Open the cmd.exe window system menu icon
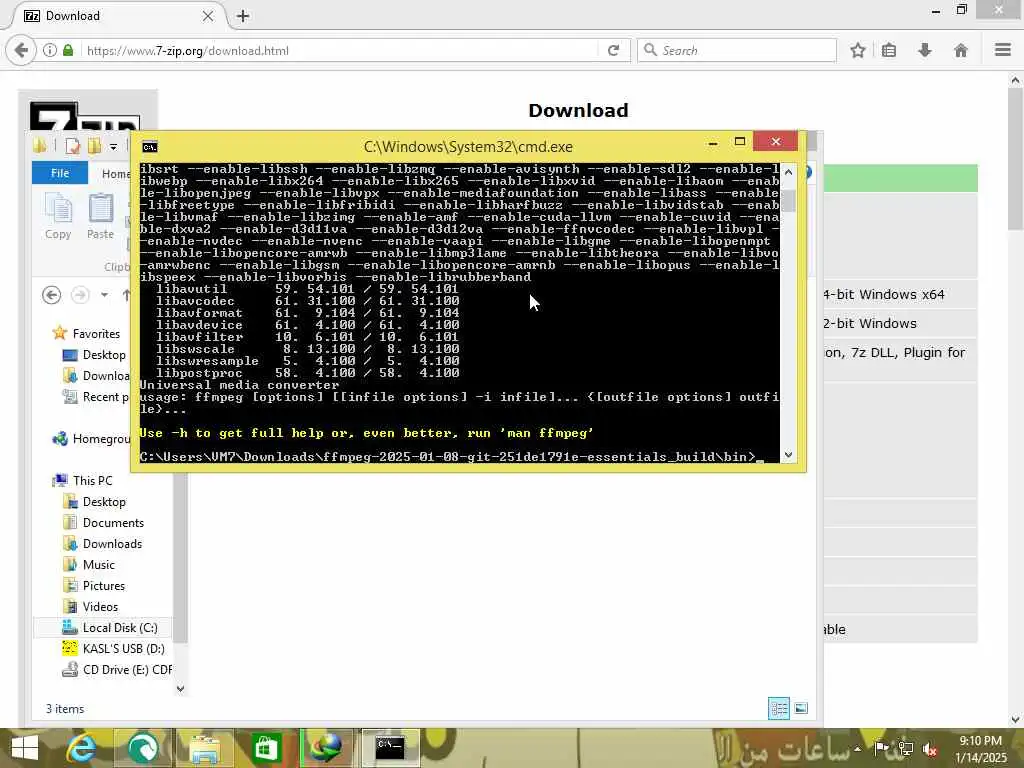 [150, 147]
